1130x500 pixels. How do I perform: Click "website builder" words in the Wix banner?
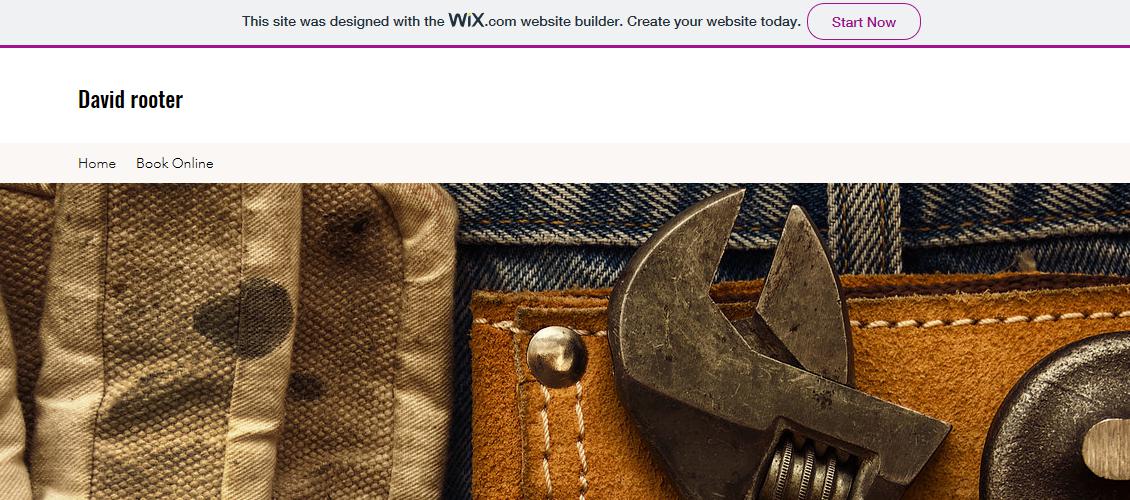tap(571, 22)
